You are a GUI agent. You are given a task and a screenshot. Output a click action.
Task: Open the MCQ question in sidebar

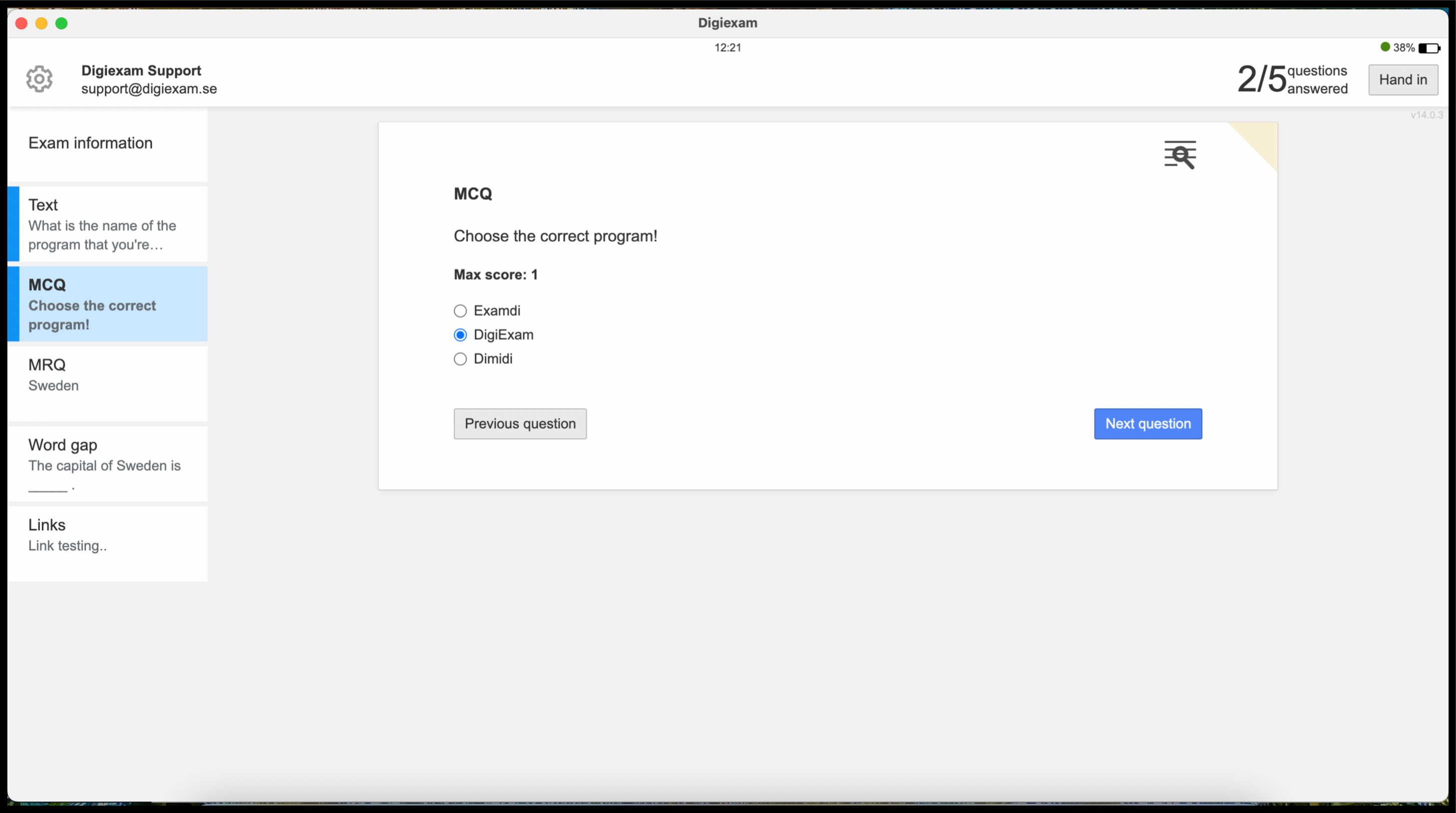point(107,304)
